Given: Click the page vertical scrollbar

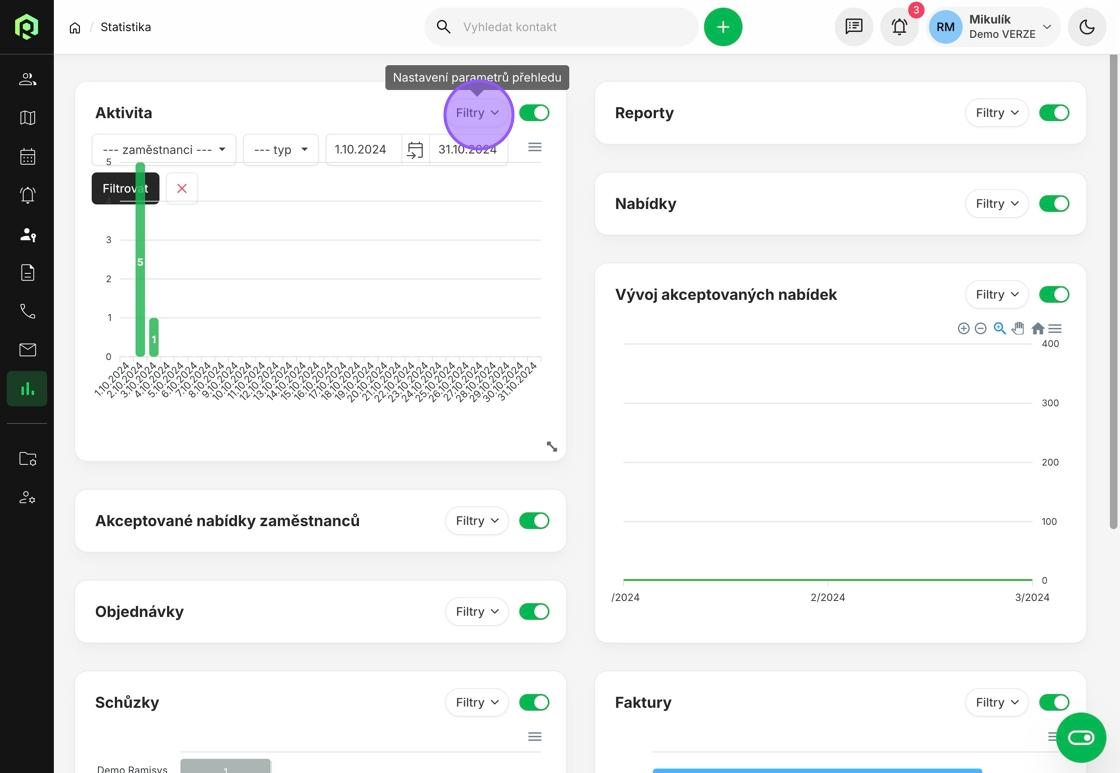Looking at the screenshot, I should pos(1113,292).
